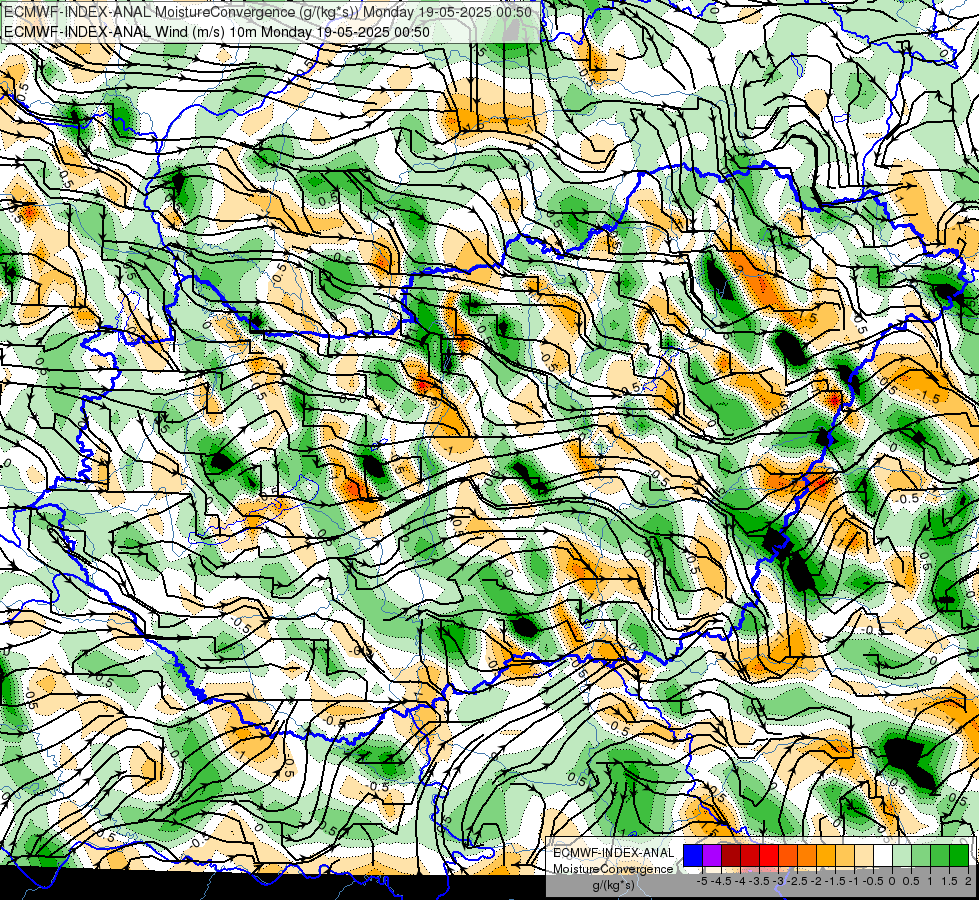The image size is (979, 900).
Task: Click the legend tick label -3.5
Action: click(759, 881)
